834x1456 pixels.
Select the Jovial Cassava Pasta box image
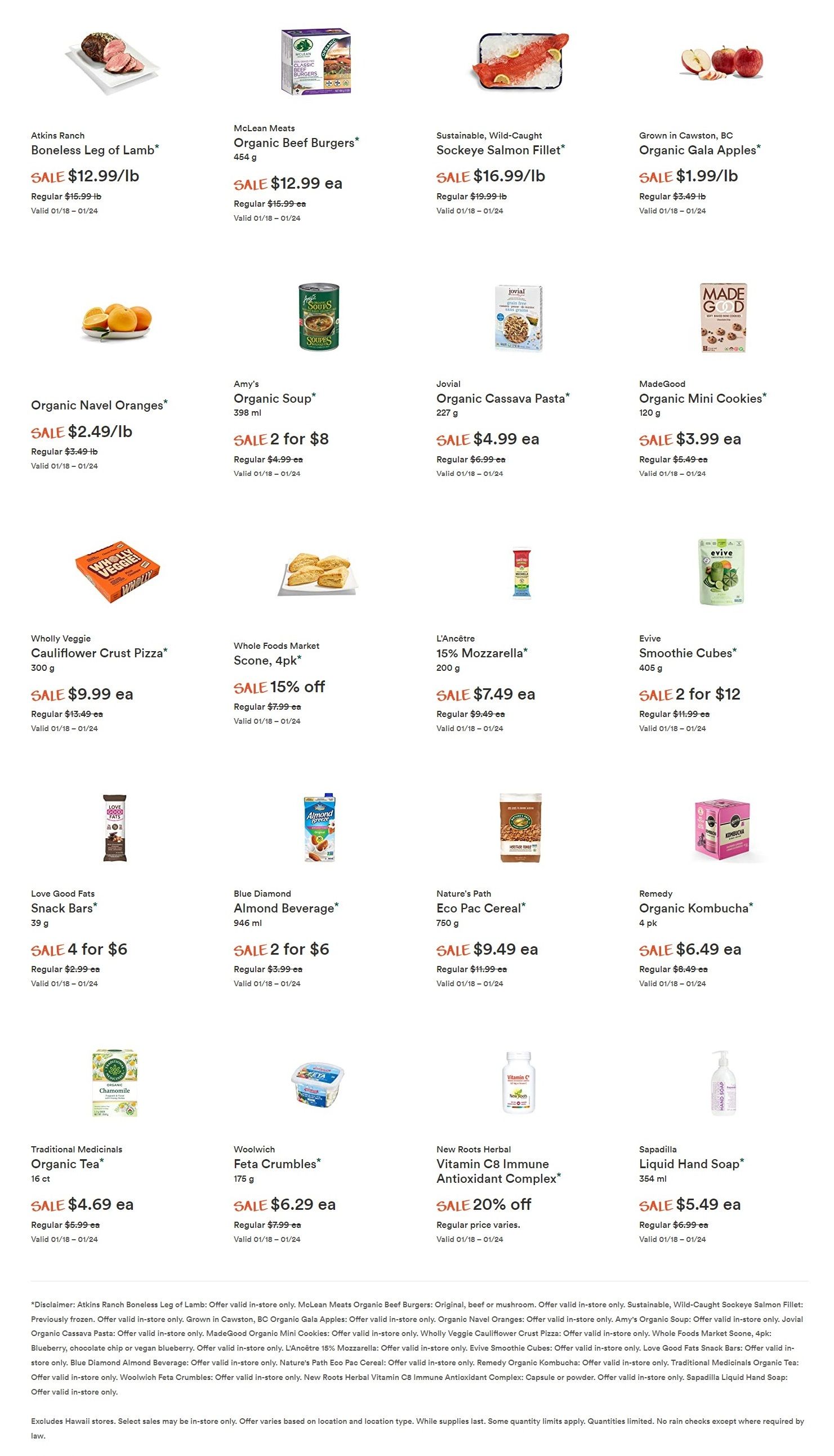click(x=519, y=318)
